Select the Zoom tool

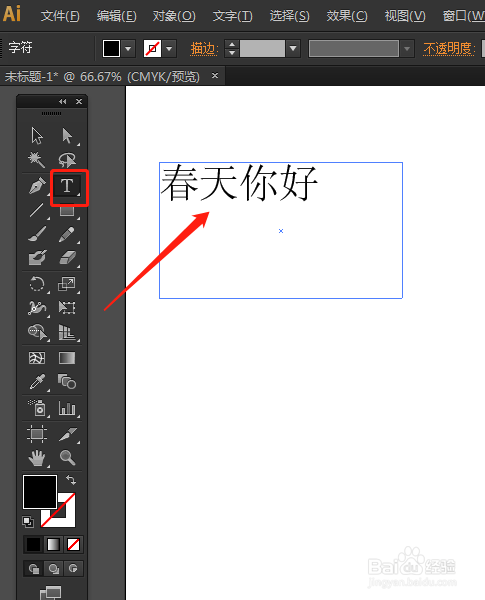67,458
